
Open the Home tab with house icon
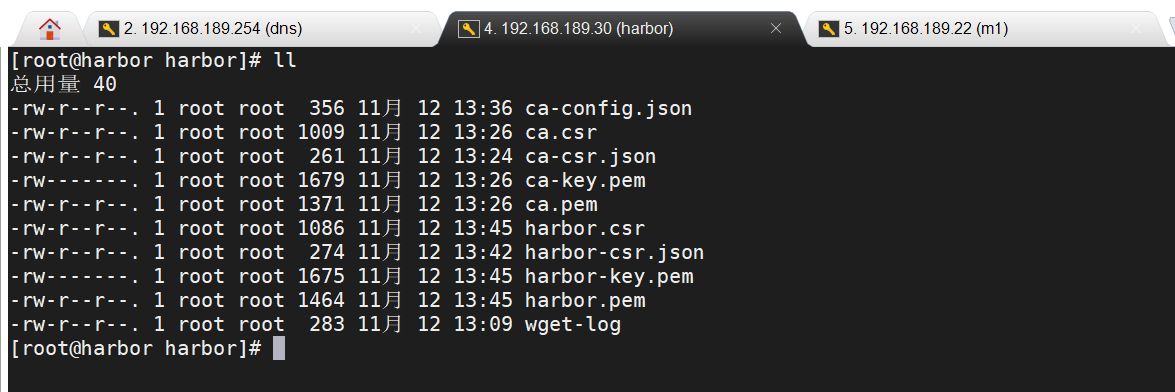[49, 29]
